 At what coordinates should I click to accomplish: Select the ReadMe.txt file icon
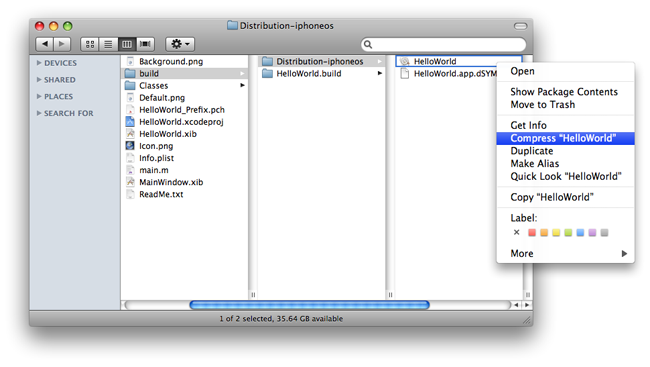tap(130, 194)
